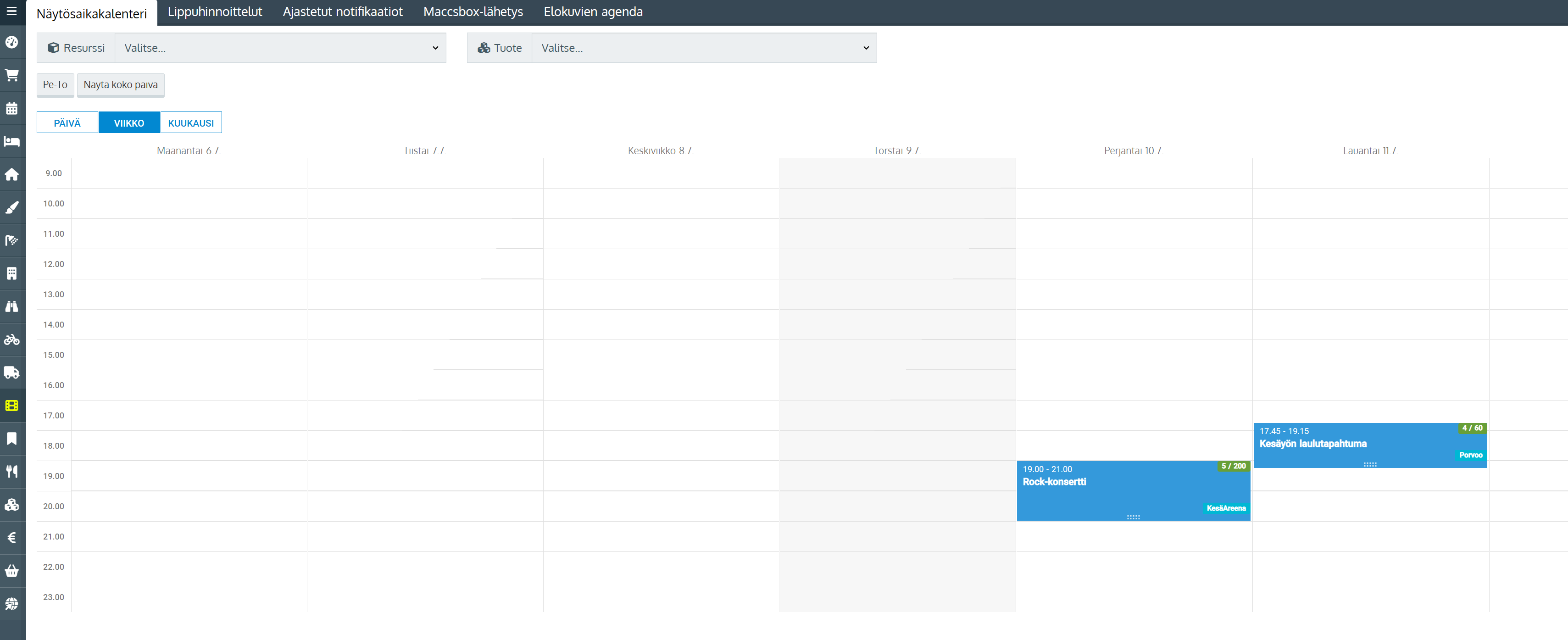1568x640 pixels.
Task: Open the fork and knife restaurant icon
Action: tap(11, 471)
